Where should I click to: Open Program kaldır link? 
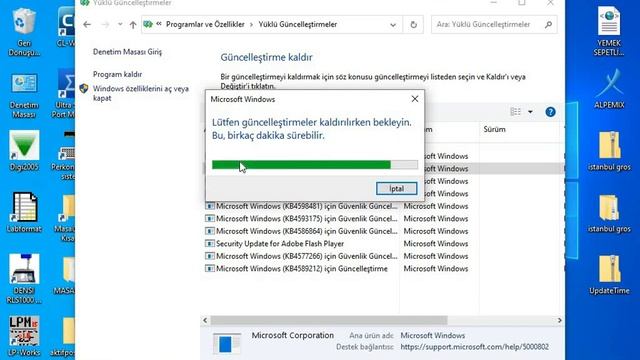pos(117,74)
